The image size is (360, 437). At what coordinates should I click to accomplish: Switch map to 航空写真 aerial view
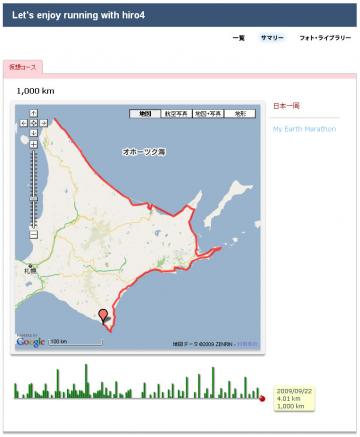coord(177,114)
